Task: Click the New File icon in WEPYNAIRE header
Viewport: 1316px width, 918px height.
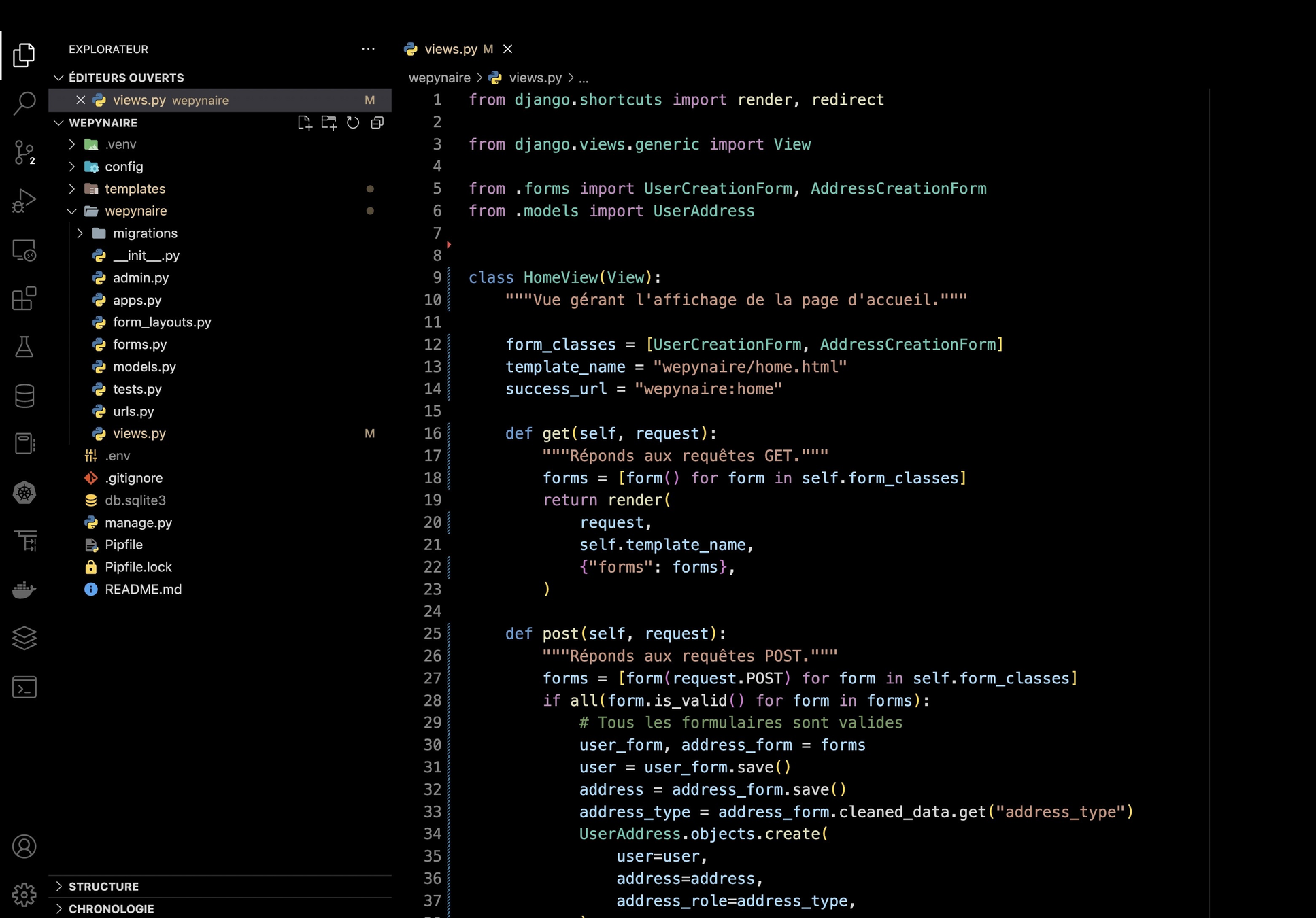Action: pos(304,123)
